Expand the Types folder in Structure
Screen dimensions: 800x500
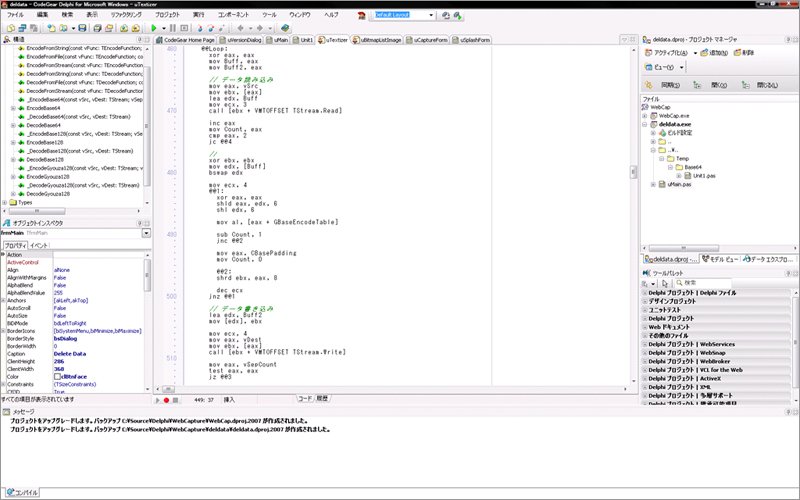coord(5,203)
